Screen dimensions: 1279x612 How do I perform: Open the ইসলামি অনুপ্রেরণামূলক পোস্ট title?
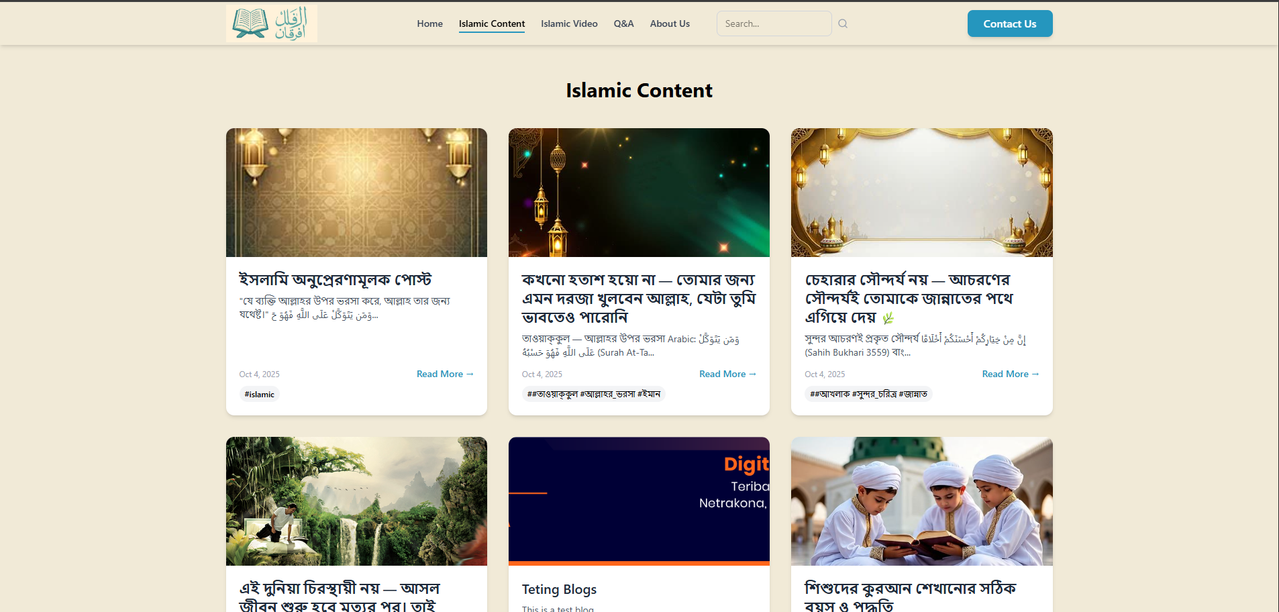click(335, 279)
